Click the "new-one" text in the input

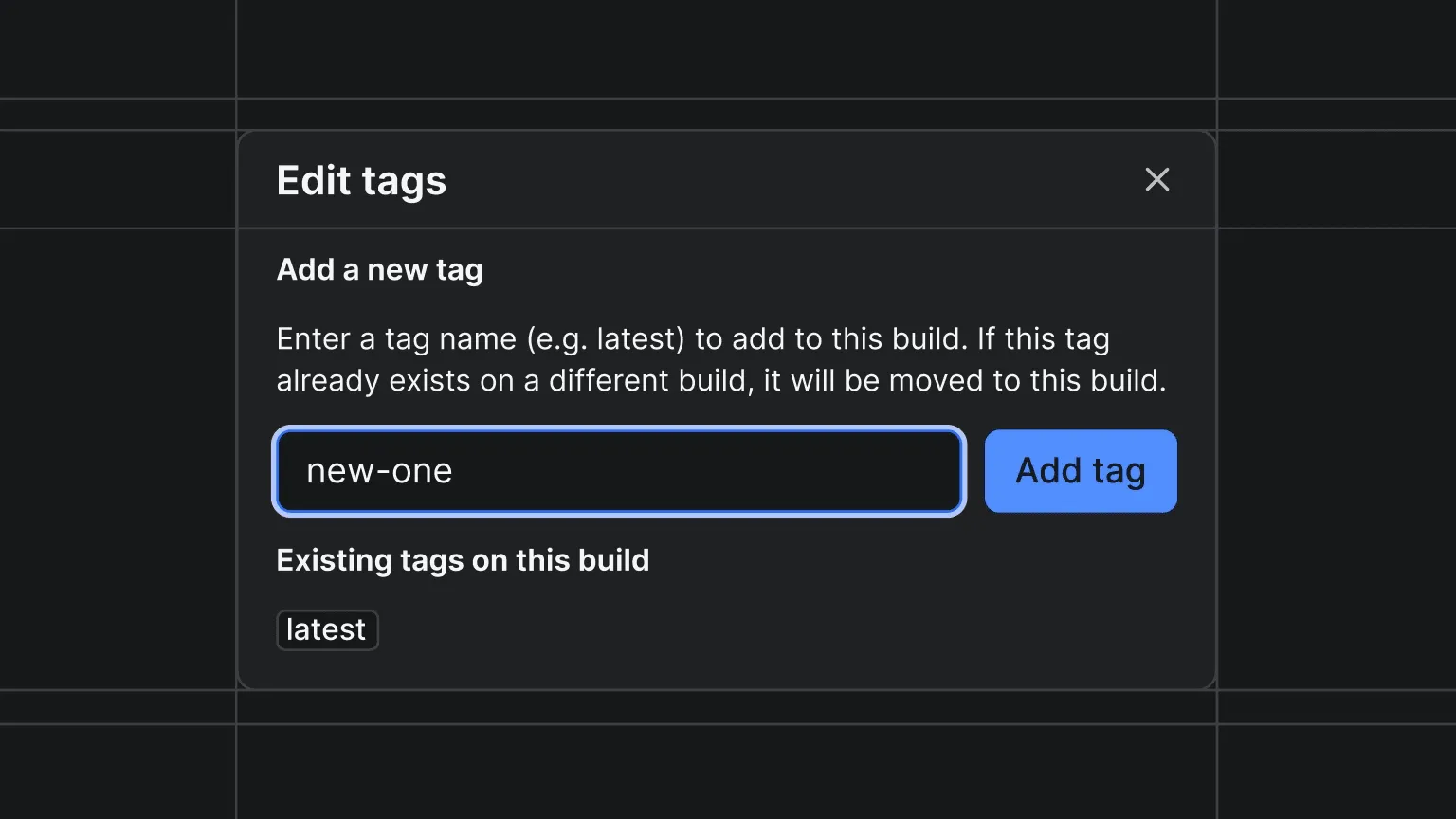coord(379,471)
